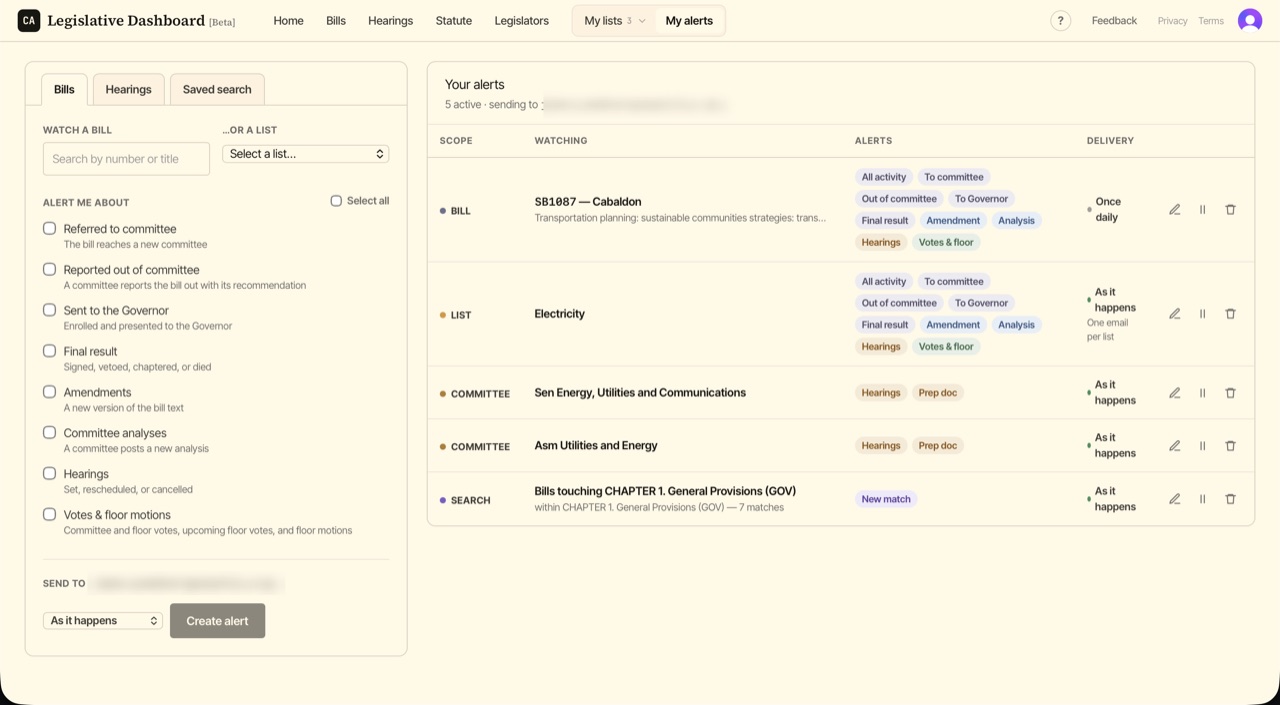Click the Once daily delivery text
Screen dimensions: 1280x705
[x=1108, y=209]
